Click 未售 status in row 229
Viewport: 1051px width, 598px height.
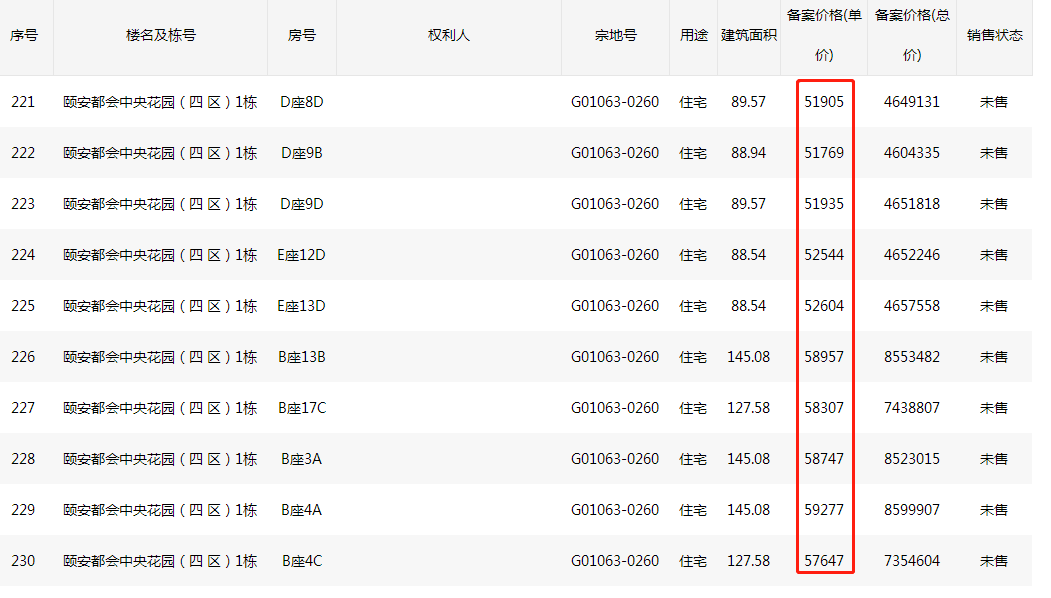pos(994,510)
